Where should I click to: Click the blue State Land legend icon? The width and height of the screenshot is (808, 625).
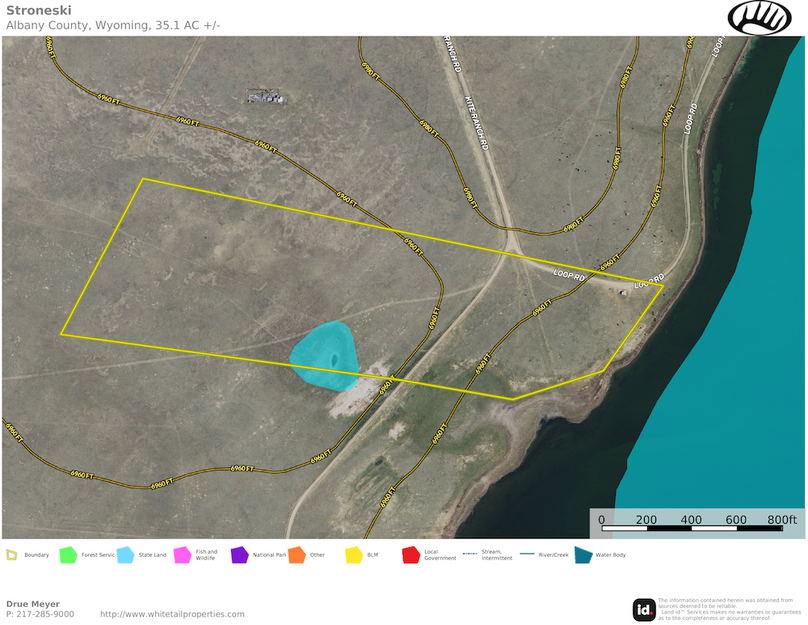click(125, 554)
